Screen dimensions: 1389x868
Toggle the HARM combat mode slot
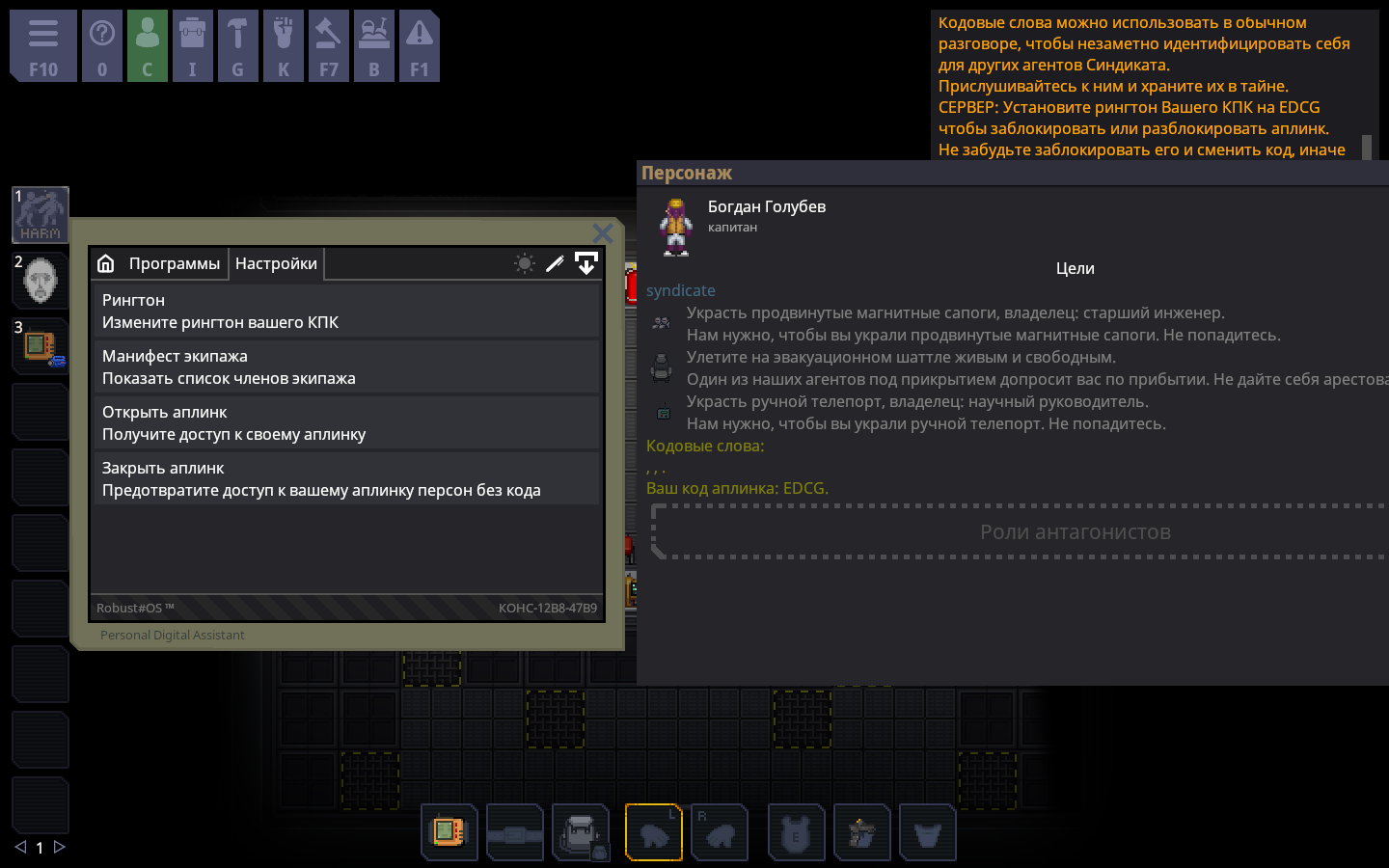(41, 215)
